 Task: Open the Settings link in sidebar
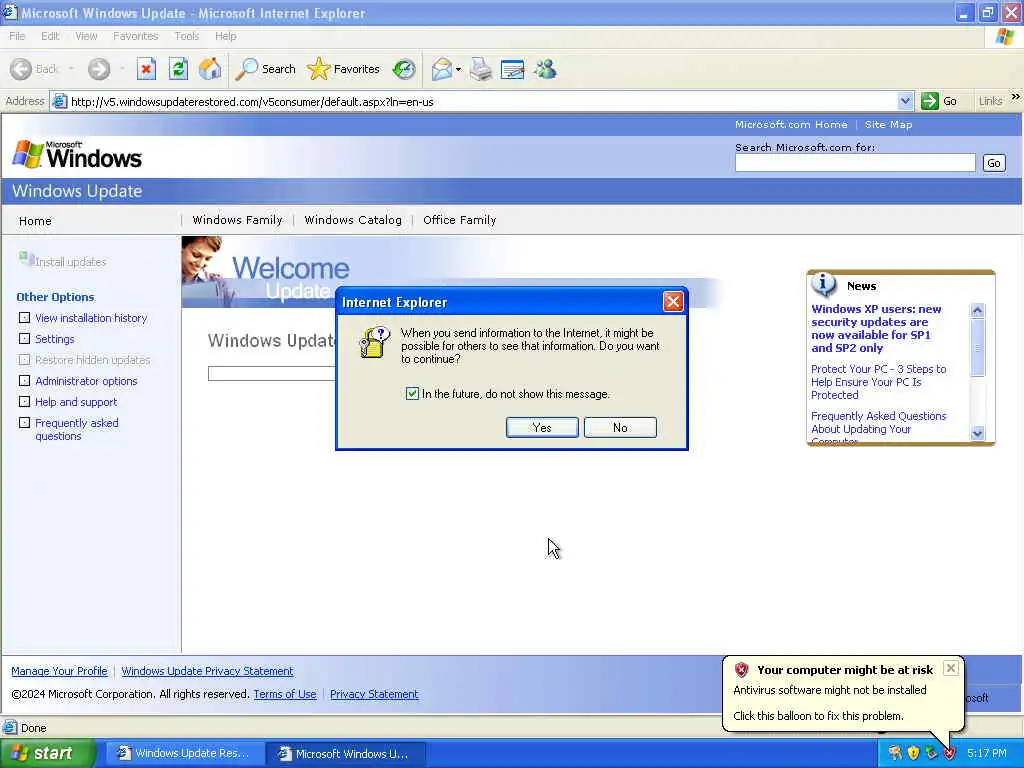click(55, 339)
